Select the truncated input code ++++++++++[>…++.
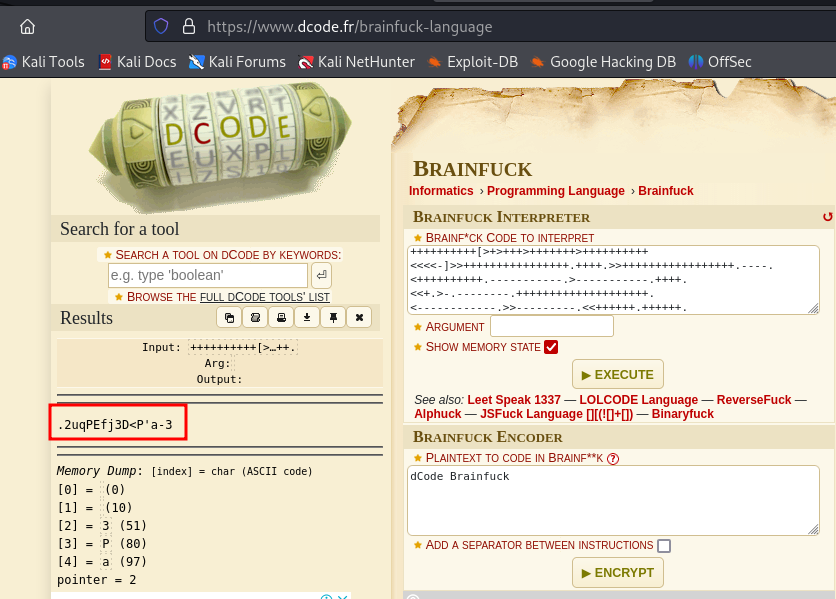 pos(243,348)
